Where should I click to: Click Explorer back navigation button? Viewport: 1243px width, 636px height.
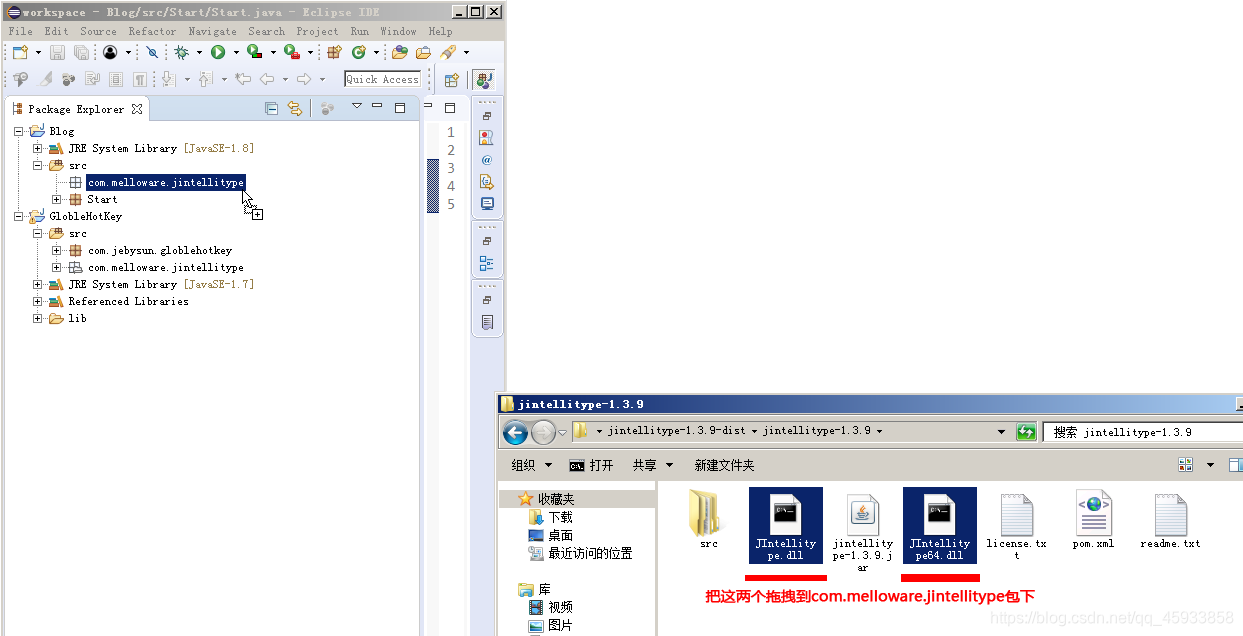[x=515, y=432]
